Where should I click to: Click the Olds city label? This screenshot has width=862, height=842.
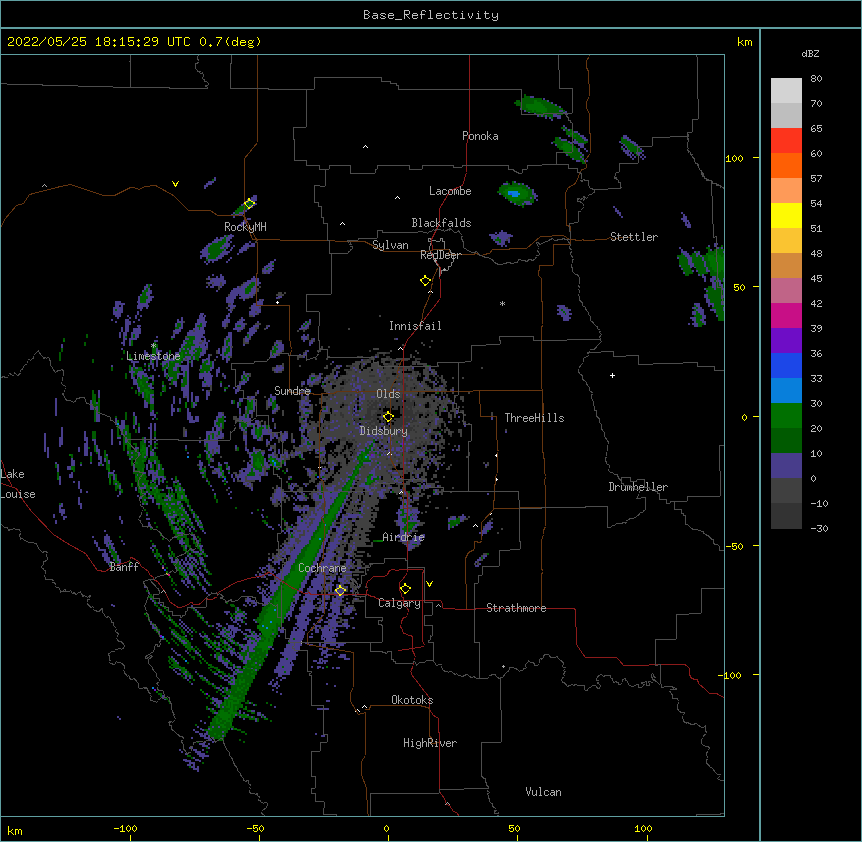tap(388, 394)
